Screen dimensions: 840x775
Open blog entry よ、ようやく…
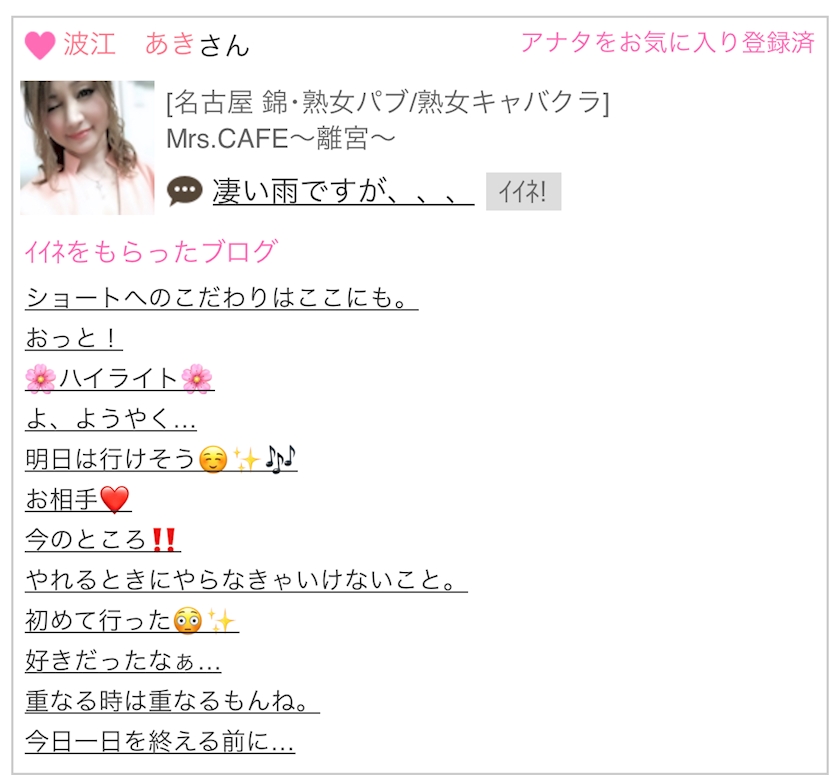click(110, 419)
